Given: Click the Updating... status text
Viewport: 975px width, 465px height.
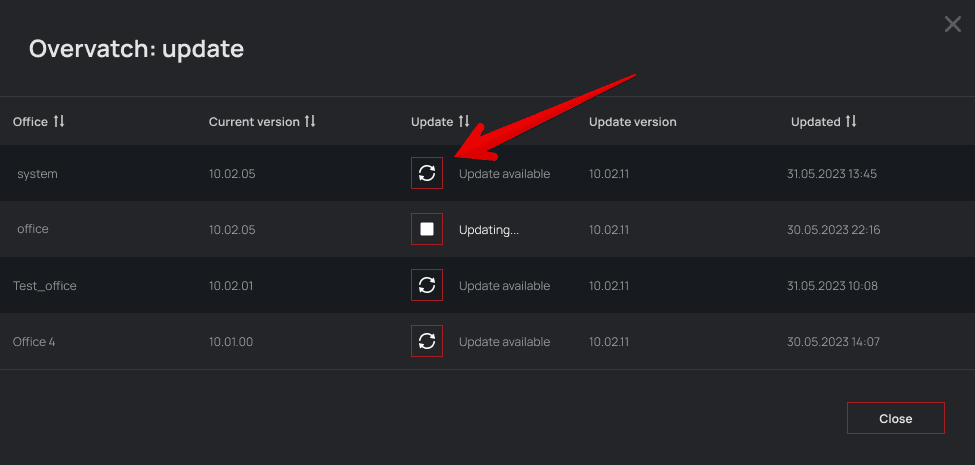Looking at the screenshot, I should pyautogui.click(x=489, y=230).
